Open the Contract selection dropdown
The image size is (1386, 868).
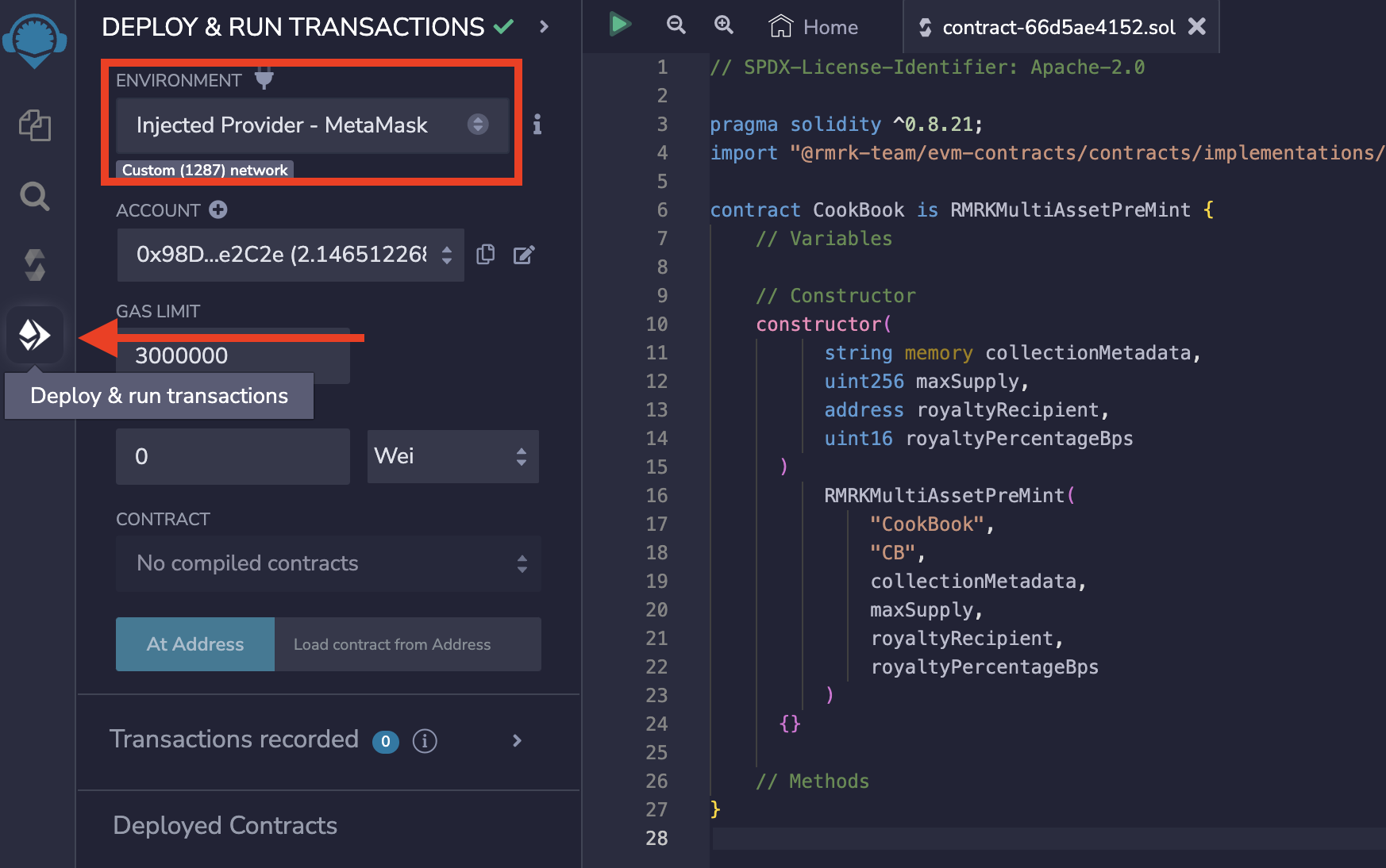pyautogui.click(x=328, y=563)
